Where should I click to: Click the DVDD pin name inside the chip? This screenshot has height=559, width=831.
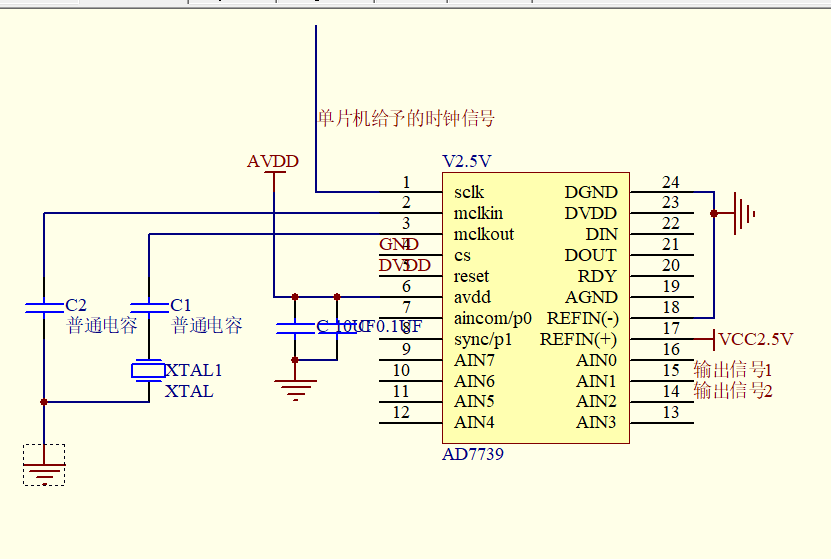[591, 213]
